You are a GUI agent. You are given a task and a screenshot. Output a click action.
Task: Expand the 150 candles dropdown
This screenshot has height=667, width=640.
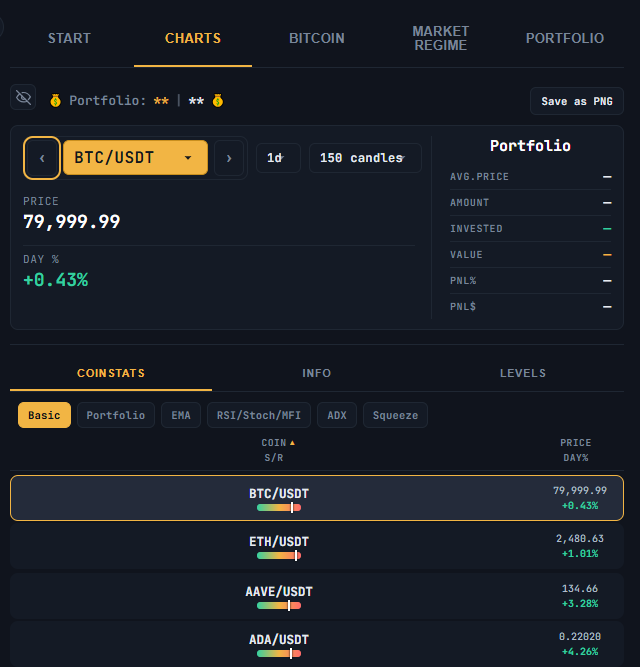[365, 158]
